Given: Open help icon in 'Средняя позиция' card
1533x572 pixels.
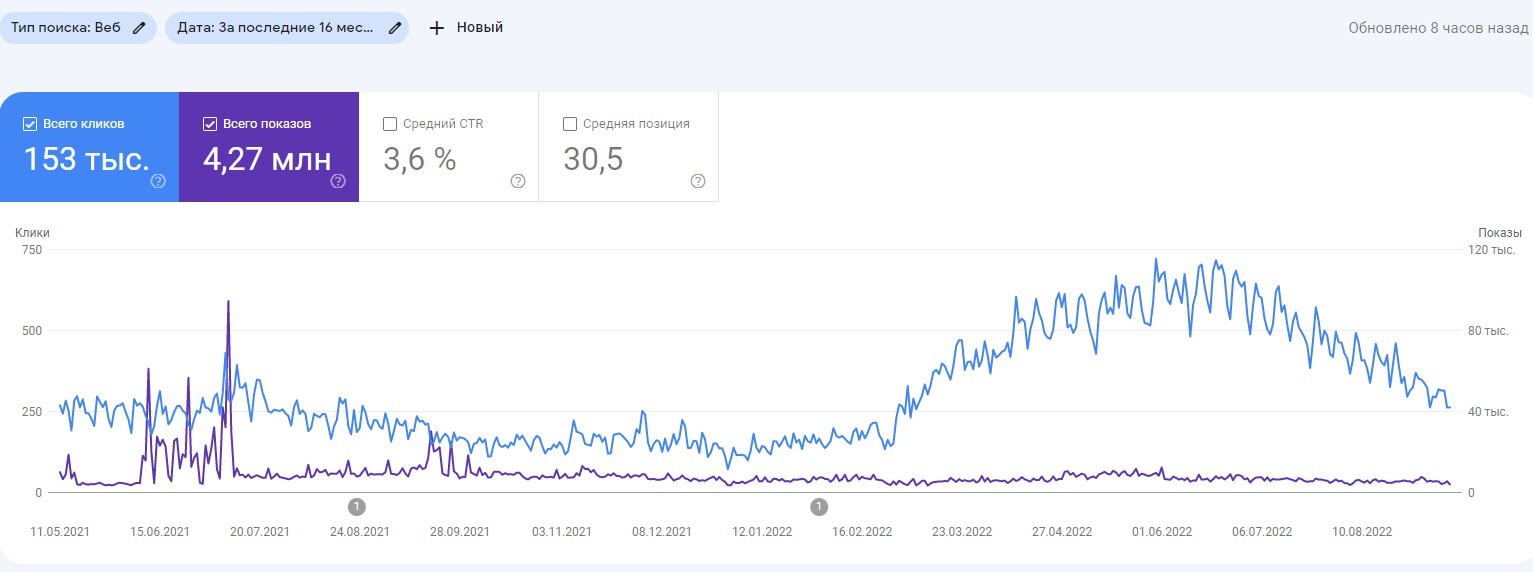Looking at the screenshot, I should point(698,181).
